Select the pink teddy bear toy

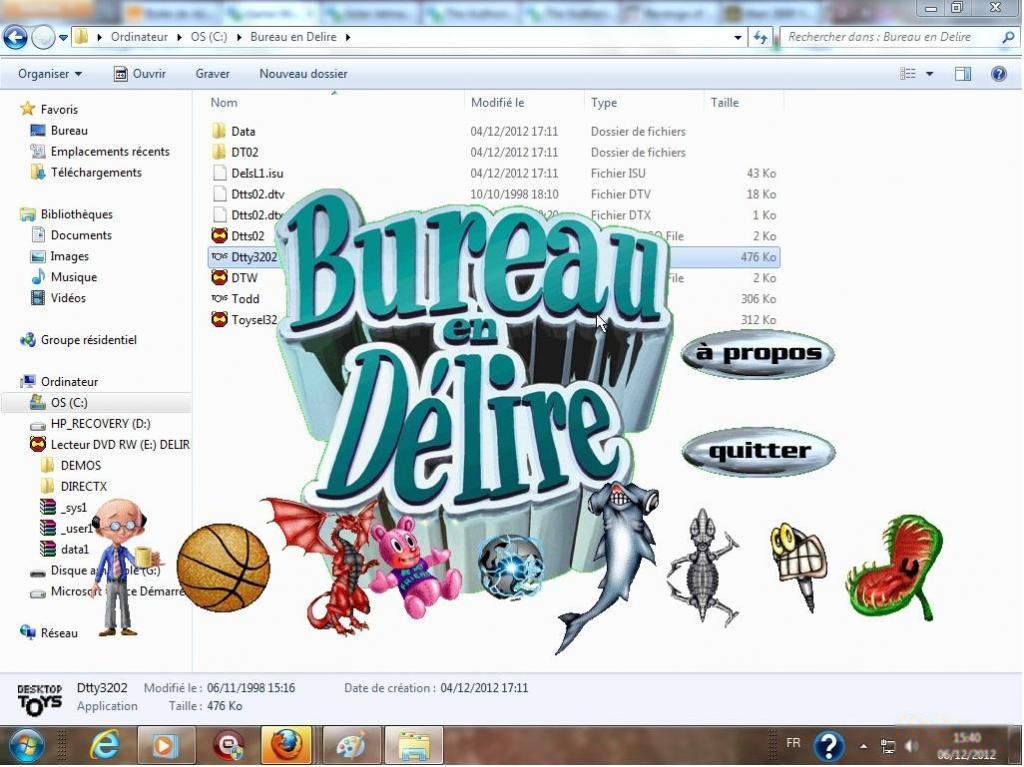coord(414,567)
